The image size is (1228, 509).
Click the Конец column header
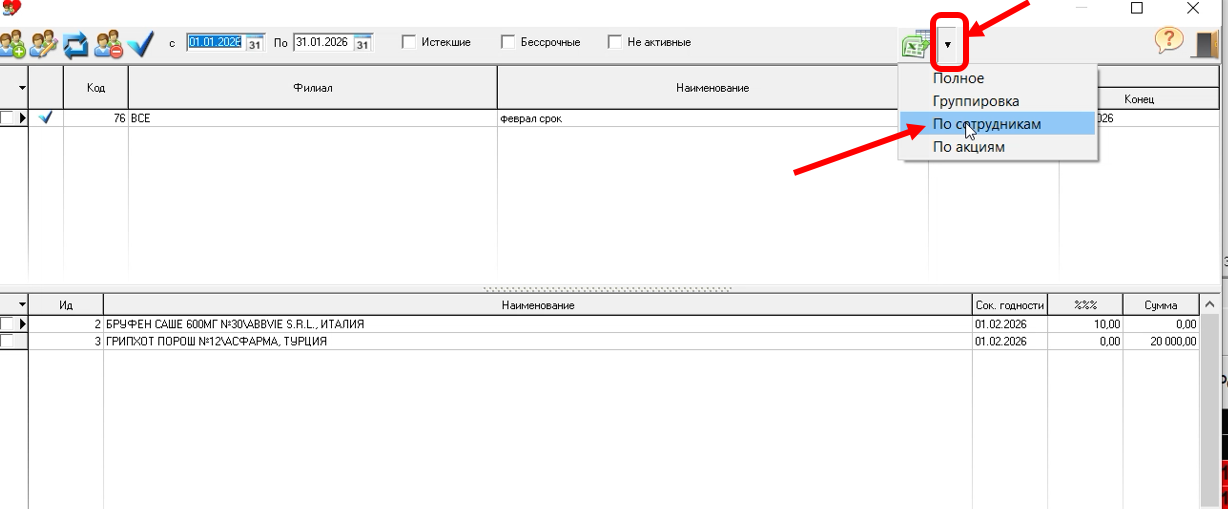coord(1139,99)
